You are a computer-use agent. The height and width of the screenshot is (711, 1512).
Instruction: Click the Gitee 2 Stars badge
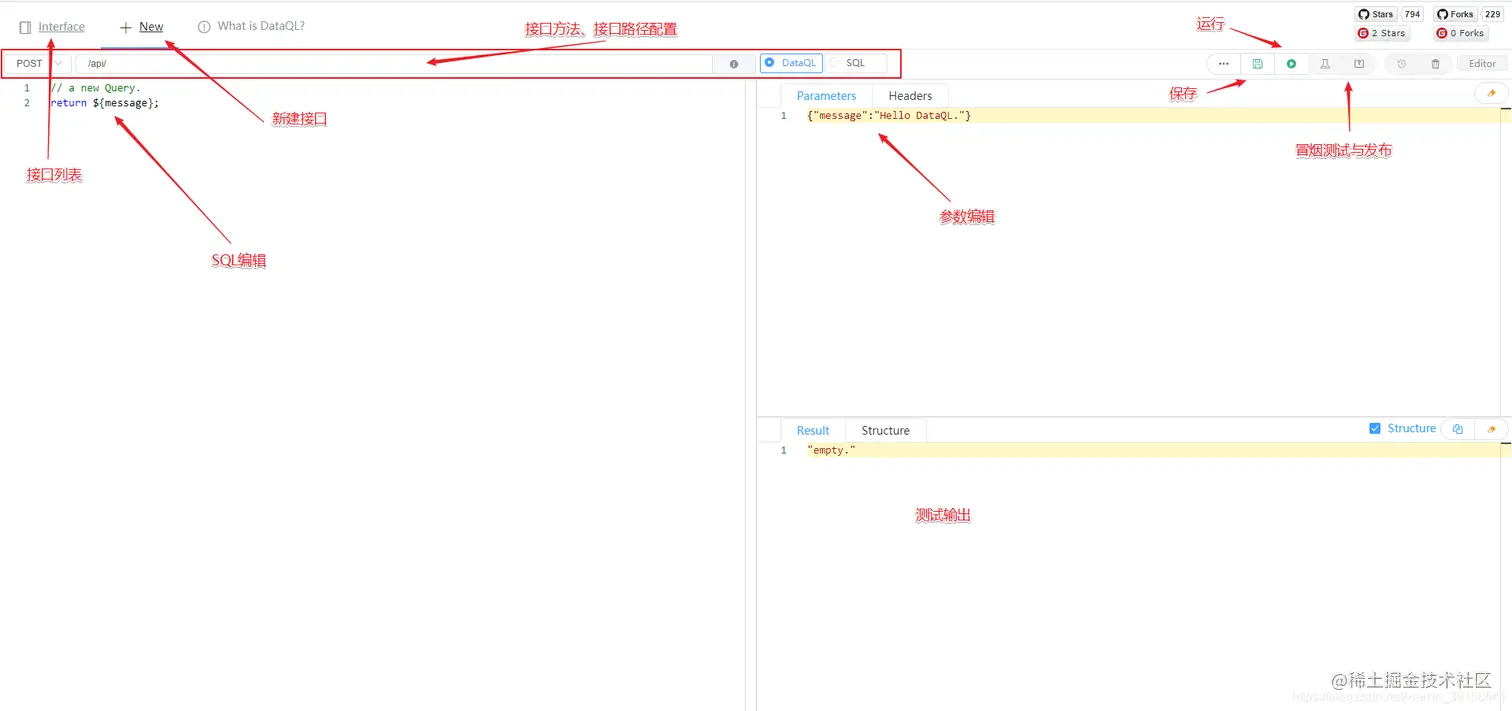1381,33
